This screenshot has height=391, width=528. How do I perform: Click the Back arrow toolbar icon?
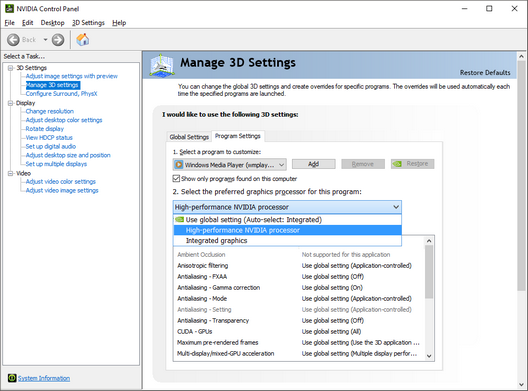pos(13,40)
